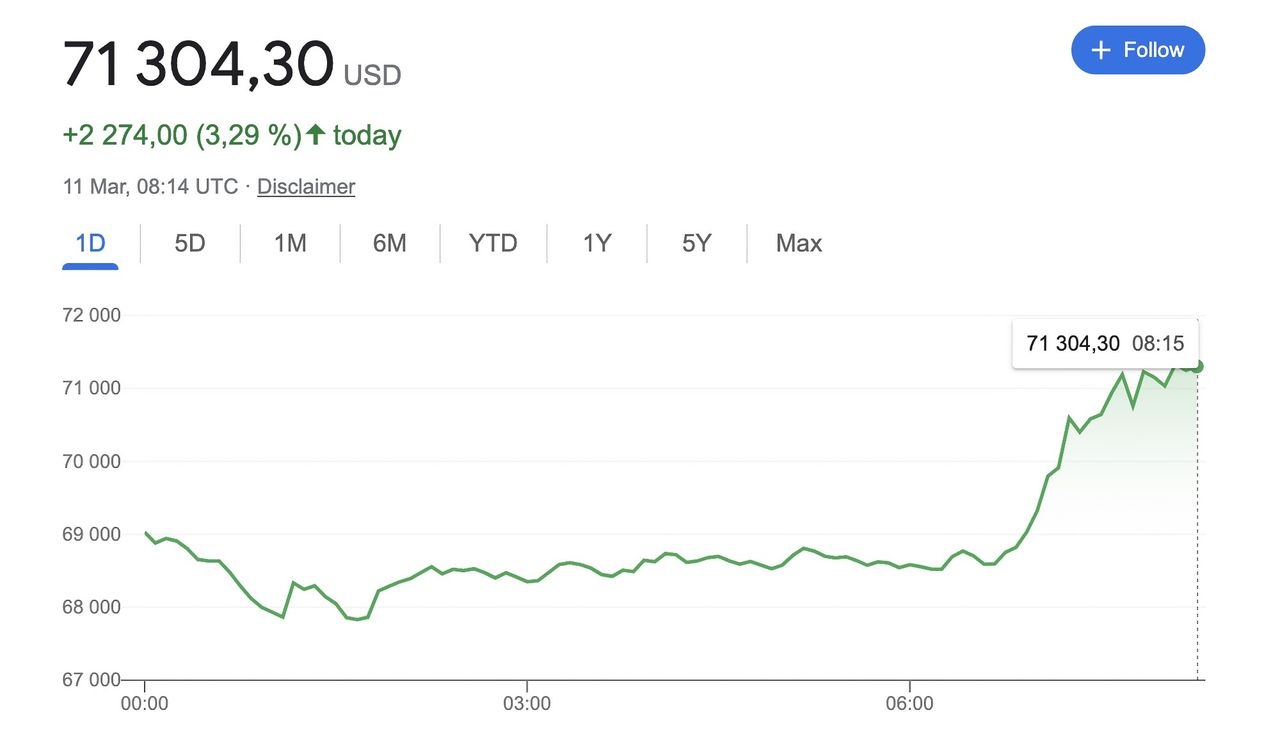The image size is (1280, 731).
Task: Click the Follow button
Action: (1137, 50)
